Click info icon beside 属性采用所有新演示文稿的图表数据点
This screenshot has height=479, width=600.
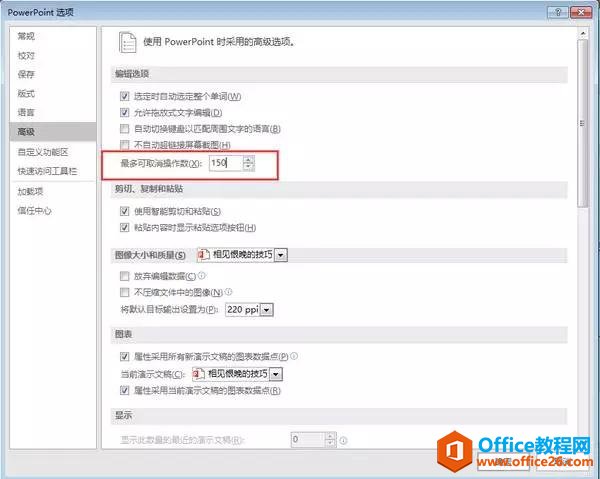(x=294, y=356)
